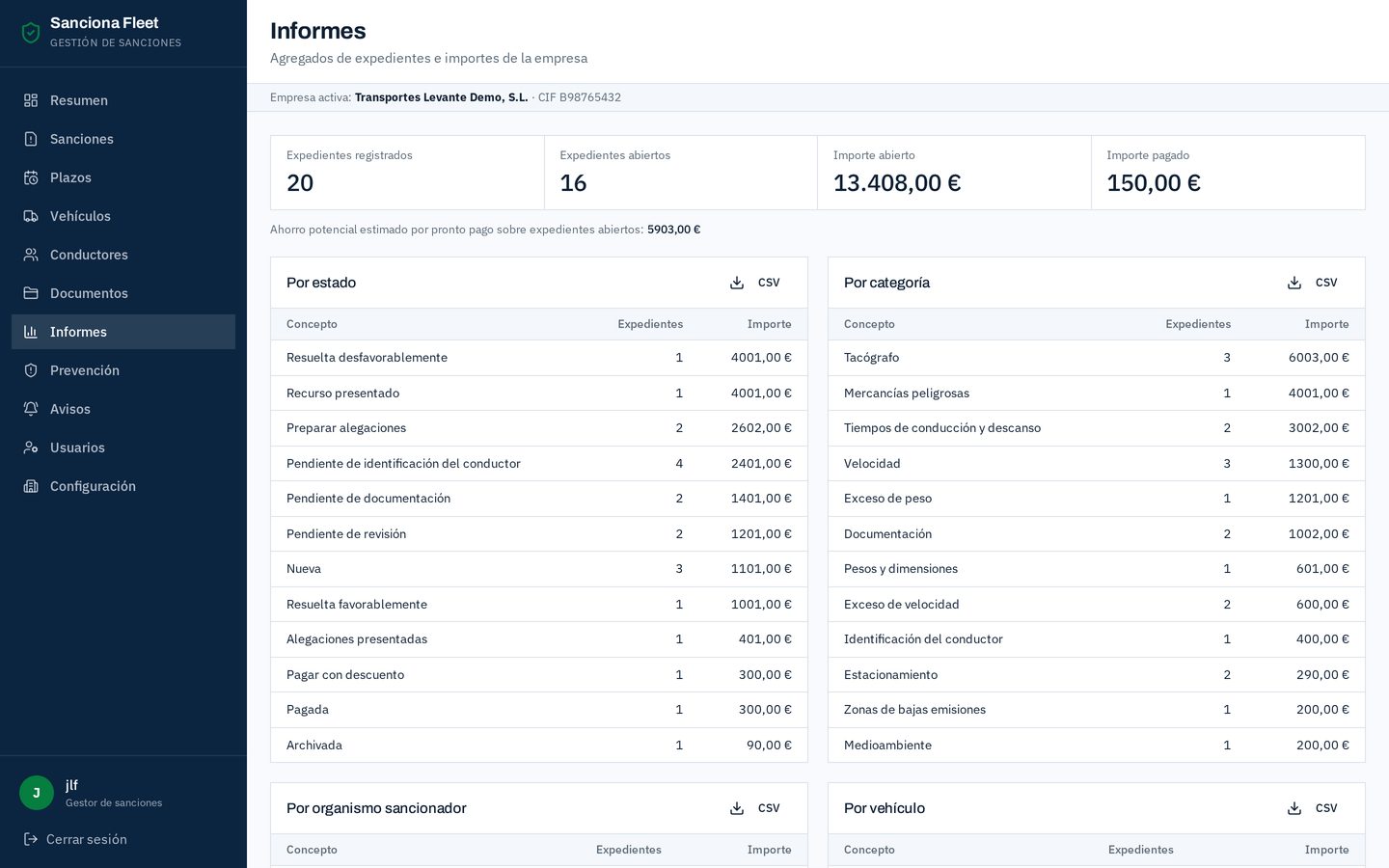Select the Zonas de bajas emisiones row
The width and height of the screenshot is (1389, 868).
point(1097,710)
